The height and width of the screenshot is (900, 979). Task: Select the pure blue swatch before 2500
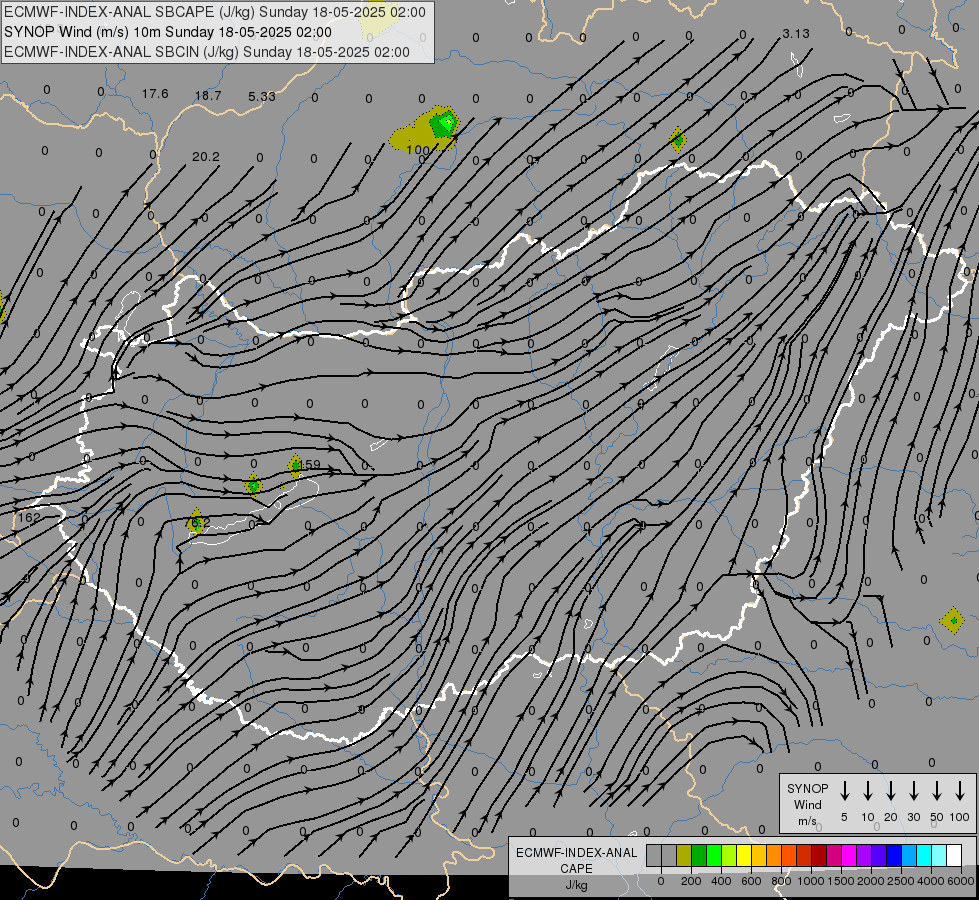894,856
